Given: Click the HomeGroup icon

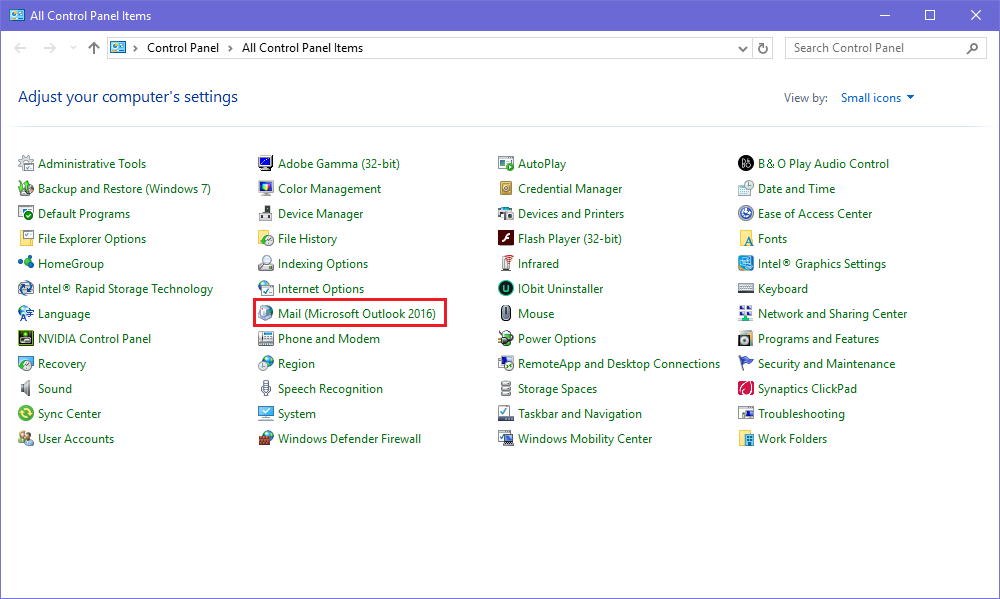Looking at the screenshot, I should pos(26,263).
